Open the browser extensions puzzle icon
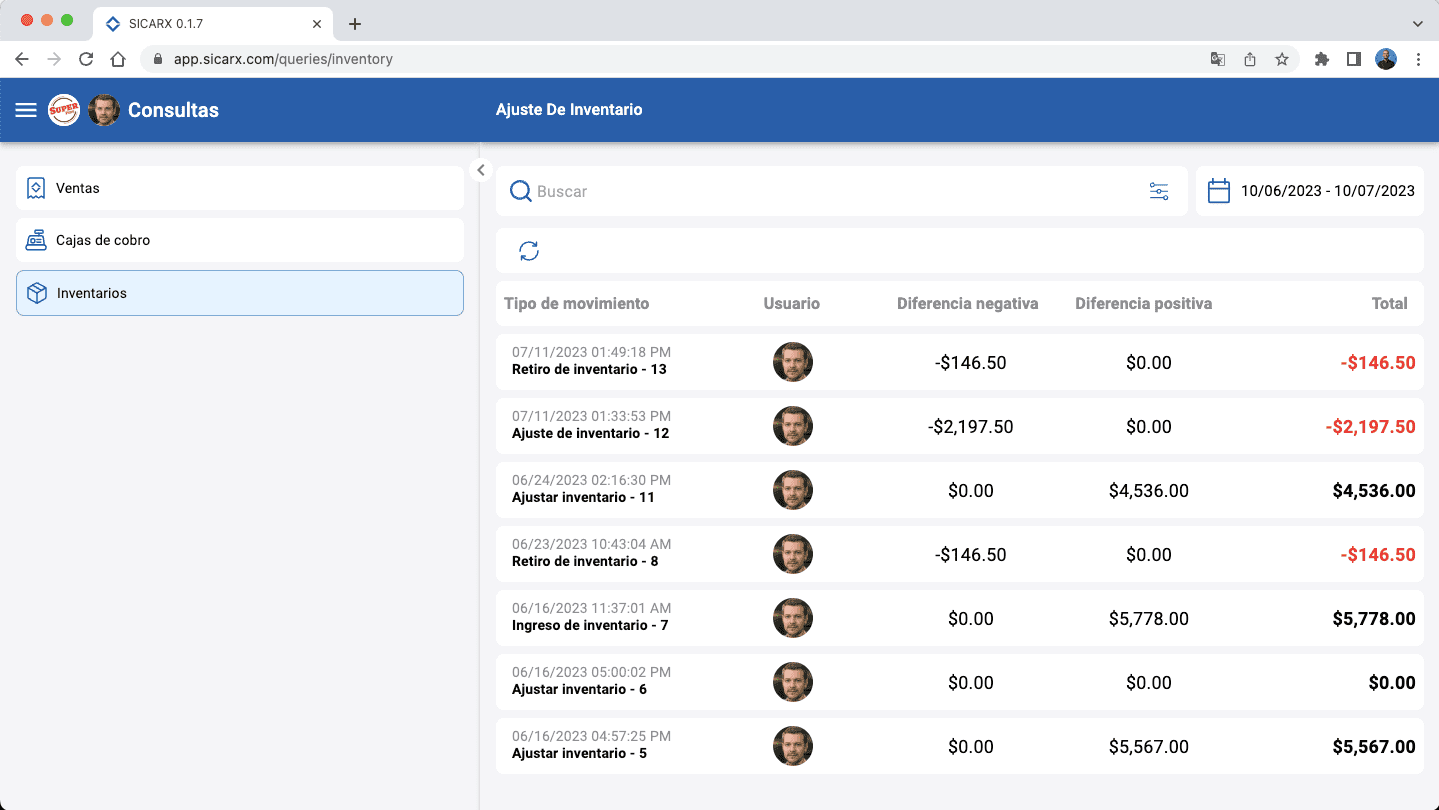 tap(1321, 59)
